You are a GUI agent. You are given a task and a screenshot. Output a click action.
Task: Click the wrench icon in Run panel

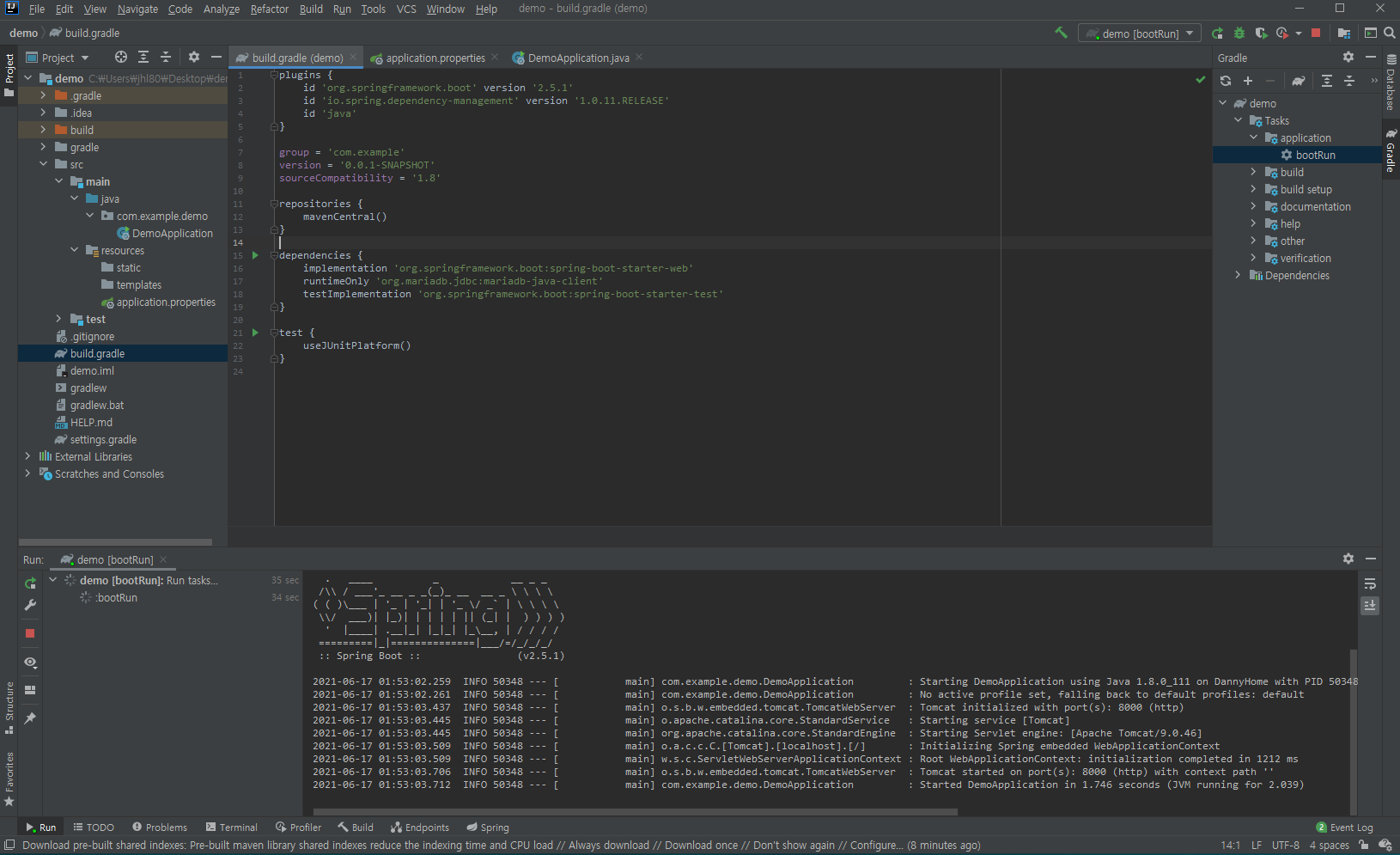pyautogui.click(x=30, y=605)
